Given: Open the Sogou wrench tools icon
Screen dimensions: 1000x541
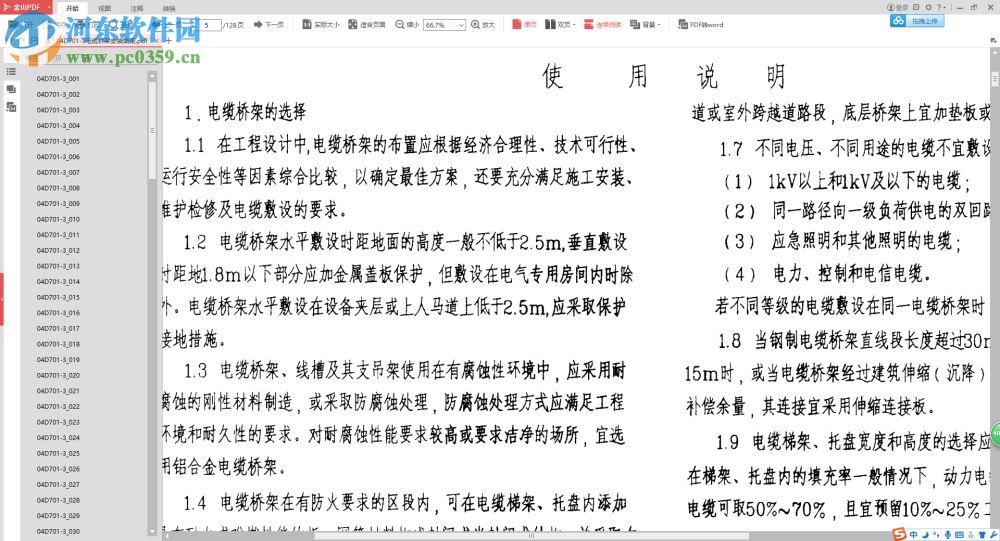Looking at the screenshot, I should [994, 535].
